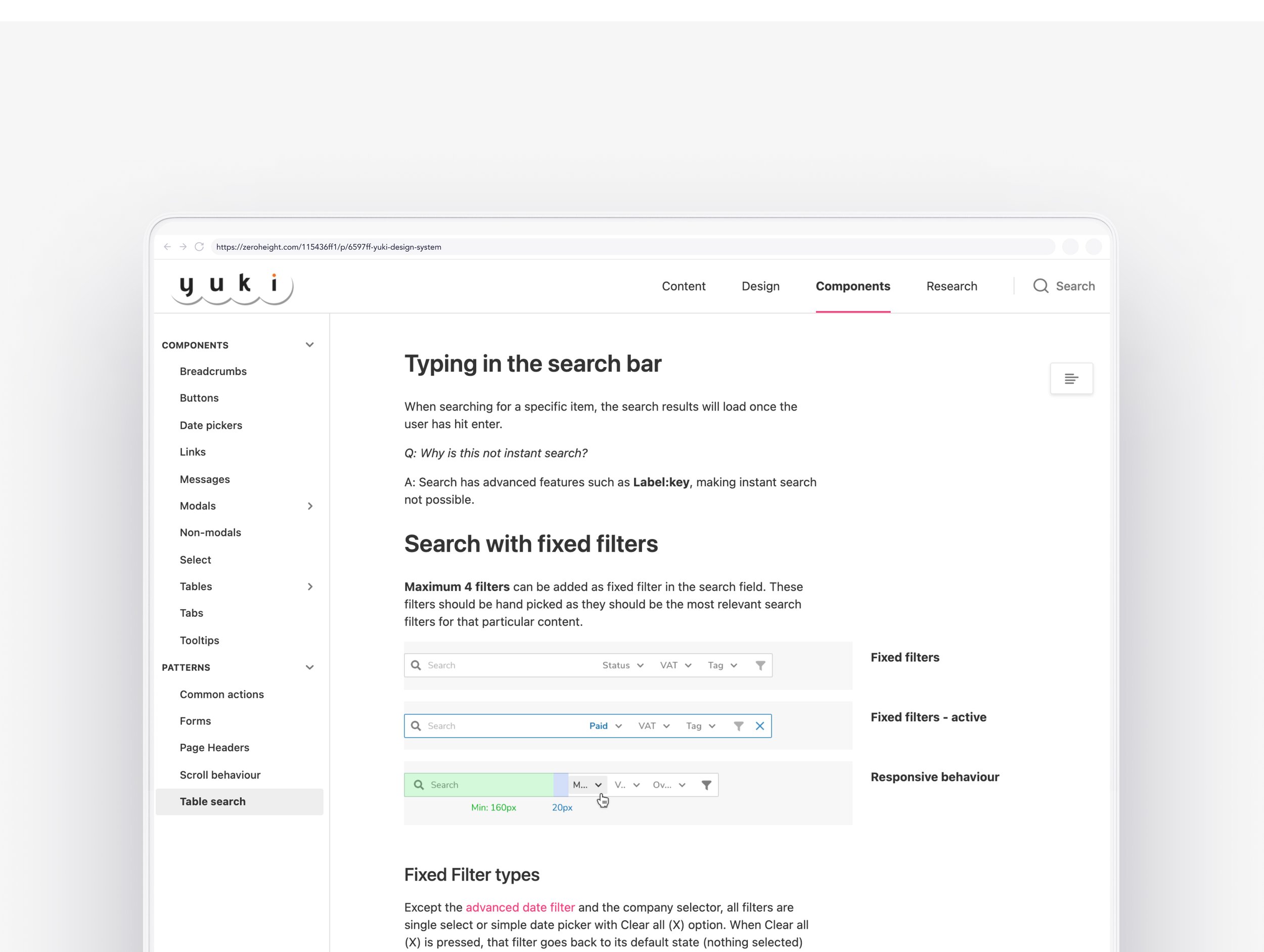Collapse the COMPONENTS section chevron

tap(310, 345)
